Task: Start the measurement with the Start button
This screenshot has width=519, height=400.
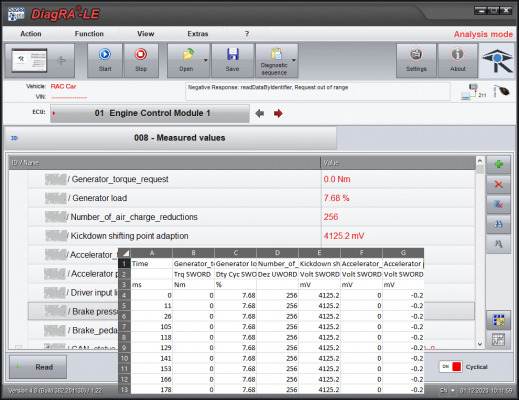Action: [x=105, y=60]
